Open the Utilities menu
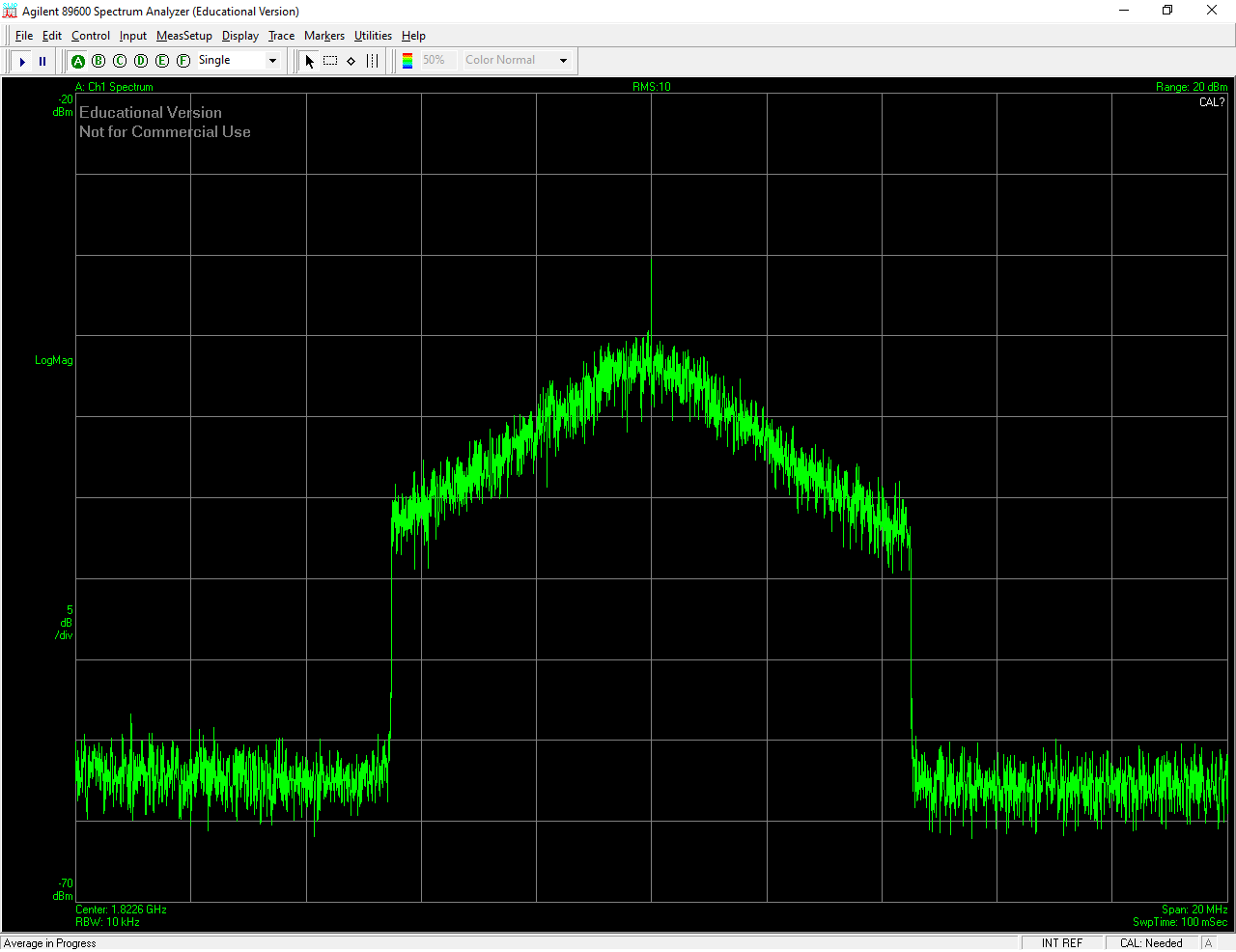Viewport: 1236px width, 952px height. point(373,36)
